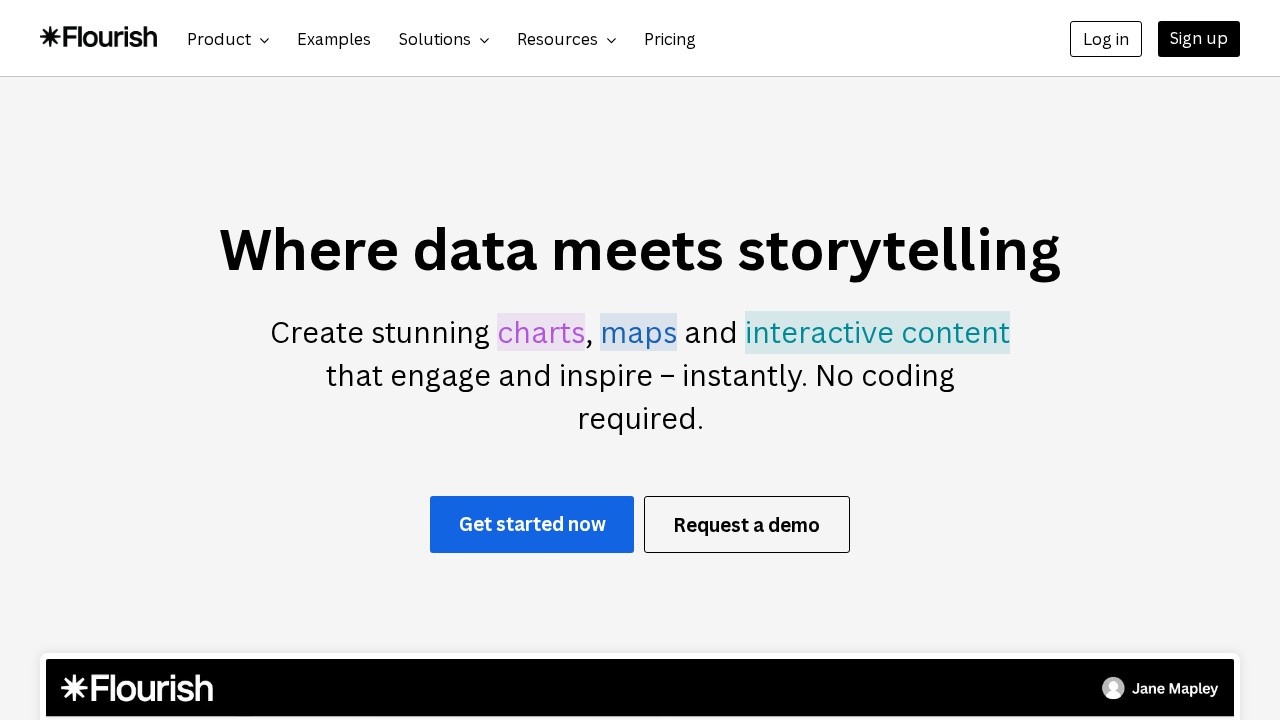This screenshot has width=1280, height=720.
Task: Click the Log in button
Action: [1105, 39]
